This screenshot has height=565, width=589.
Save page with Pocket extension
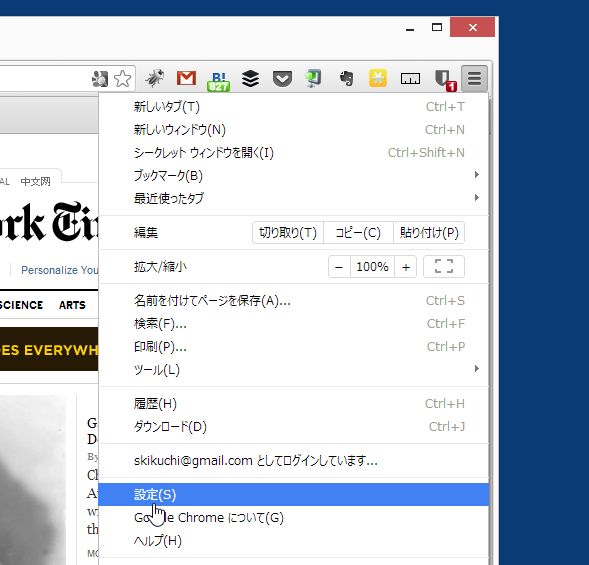[x=282, y=79]
